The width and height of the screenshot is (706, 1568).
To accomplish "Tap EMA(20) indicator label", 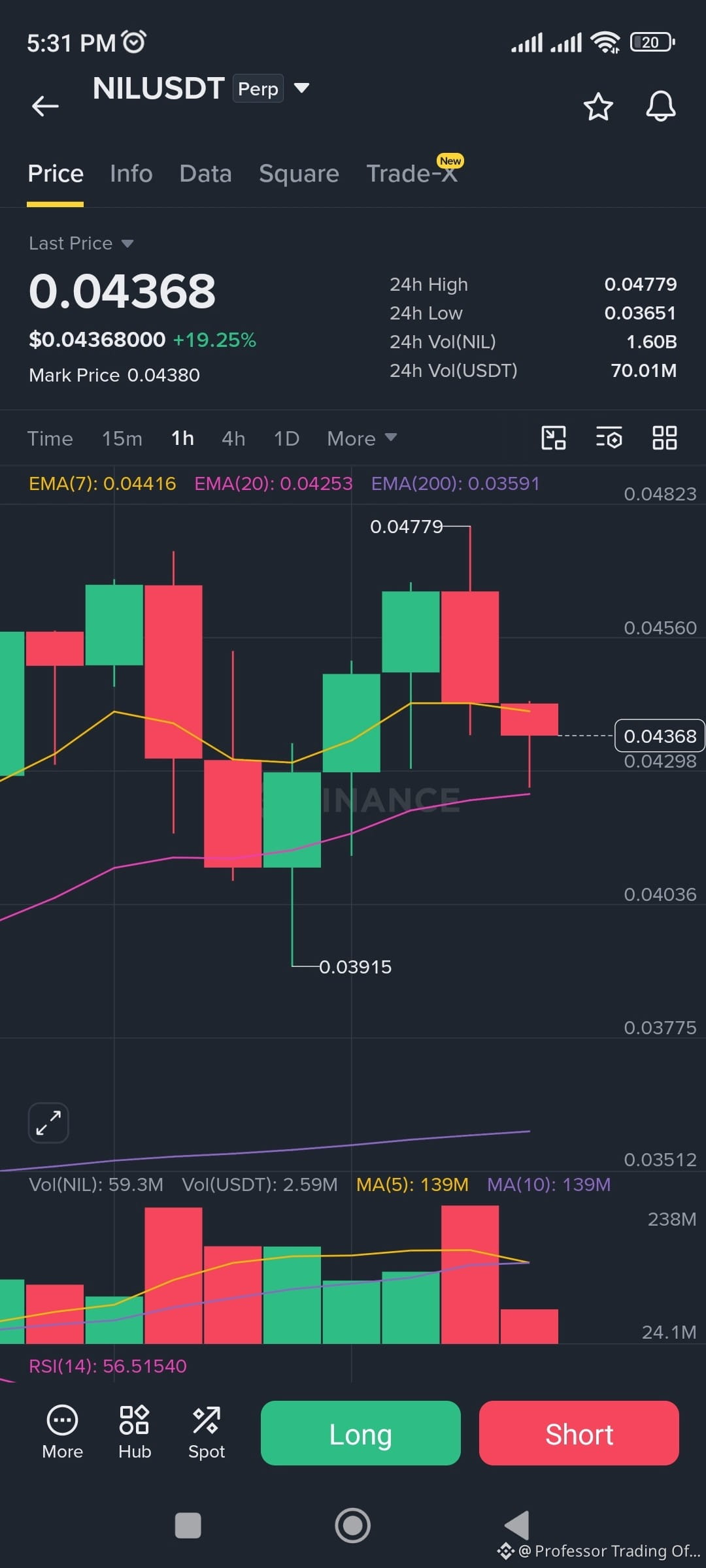I will pyautogui.click(x=273, y=483).
